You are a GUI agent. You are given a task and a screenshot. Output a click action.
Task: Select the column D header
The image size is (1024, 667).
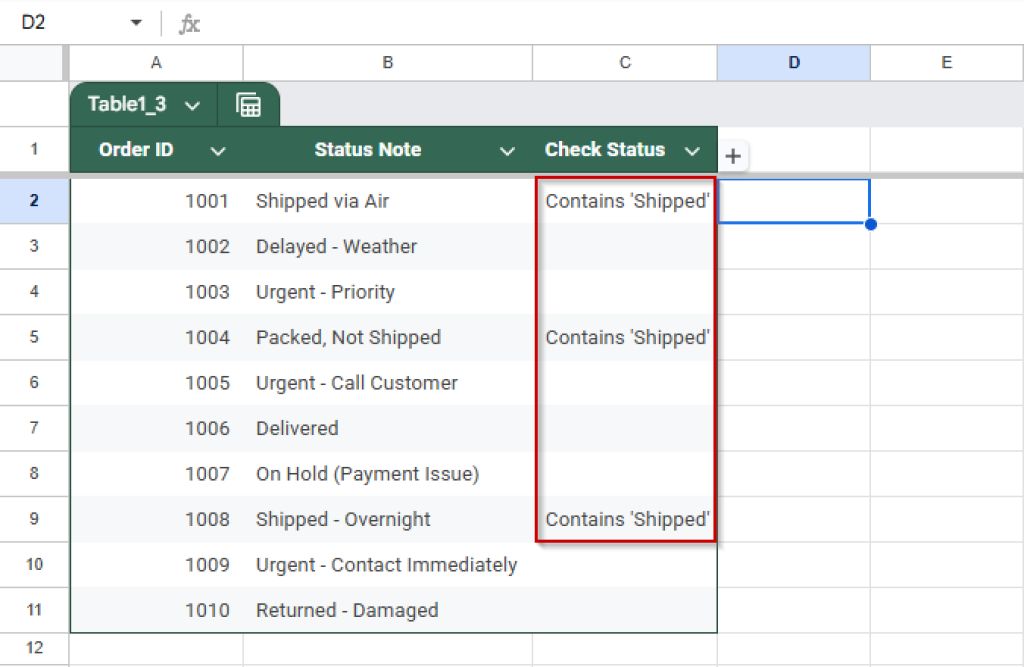(x=793, y=62)
